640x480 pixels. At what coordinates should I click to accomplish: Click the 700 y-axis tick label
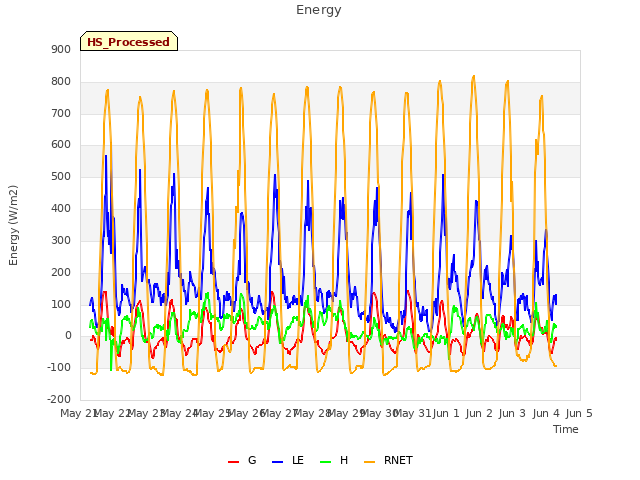(x=61, y=113)
